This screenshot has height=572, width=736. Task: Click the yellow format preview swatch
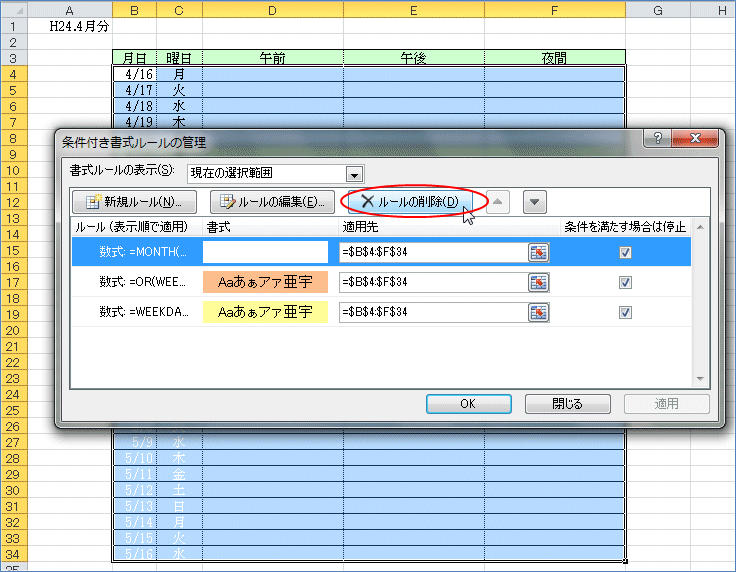tap(265, 312)
